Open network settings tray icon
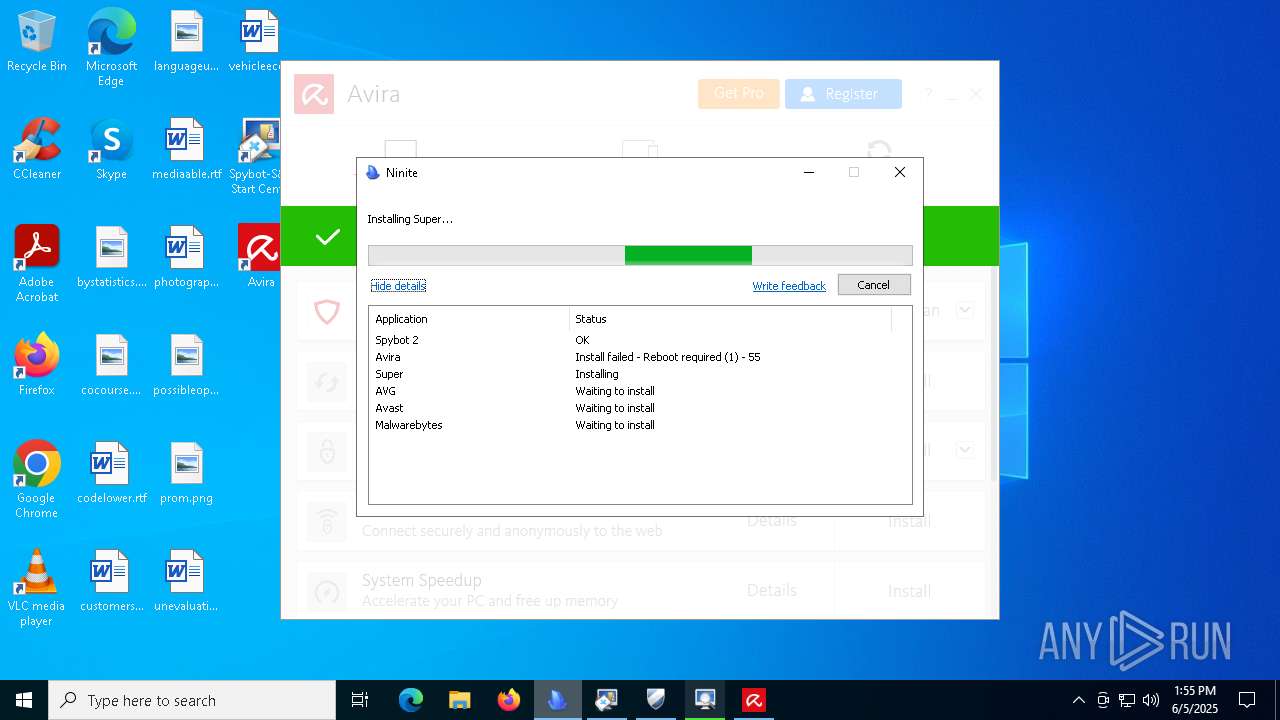Image resolution: width=1280 pixels, height=720 pixels. pyautogui.click(x=1127, y=700)
